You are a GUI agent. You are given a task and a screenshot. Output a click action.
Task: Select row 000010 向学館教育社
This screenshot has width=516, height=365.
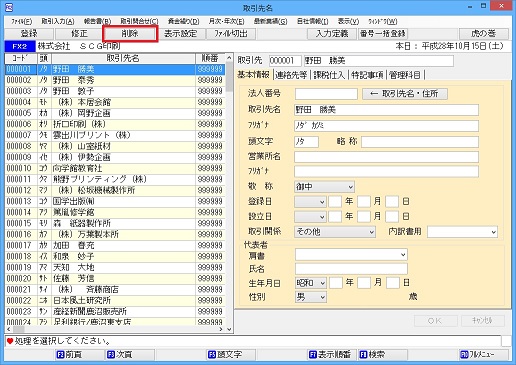(x=115, y=168)
